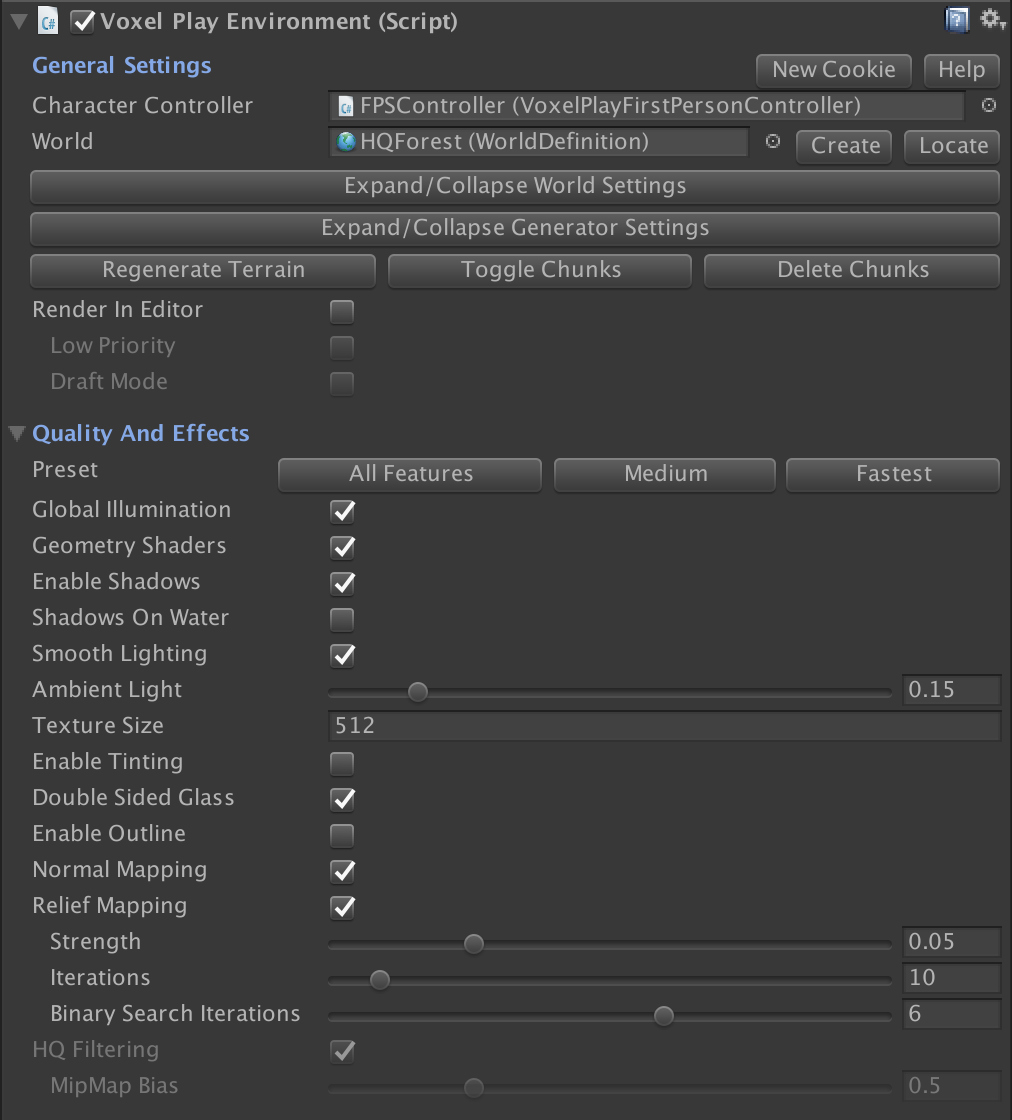The image size is (1012, 1120).
Task: Click Regenerate Terrain
Action: [x=203, y=271]
